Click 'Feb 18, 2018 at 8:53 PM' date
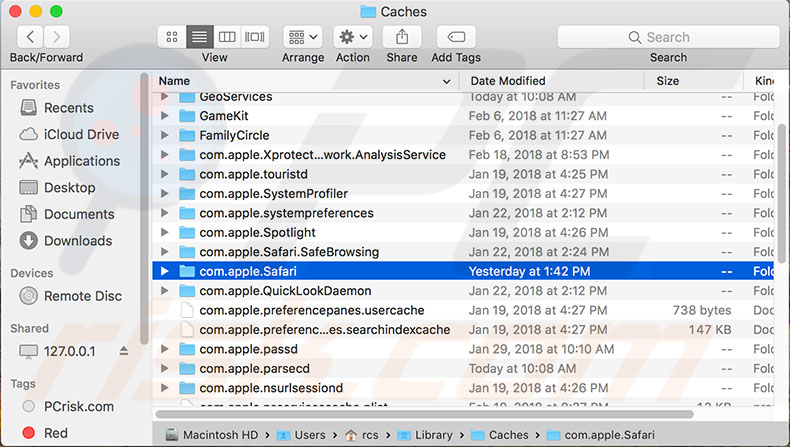790x447 pixels. click(539, 155)
